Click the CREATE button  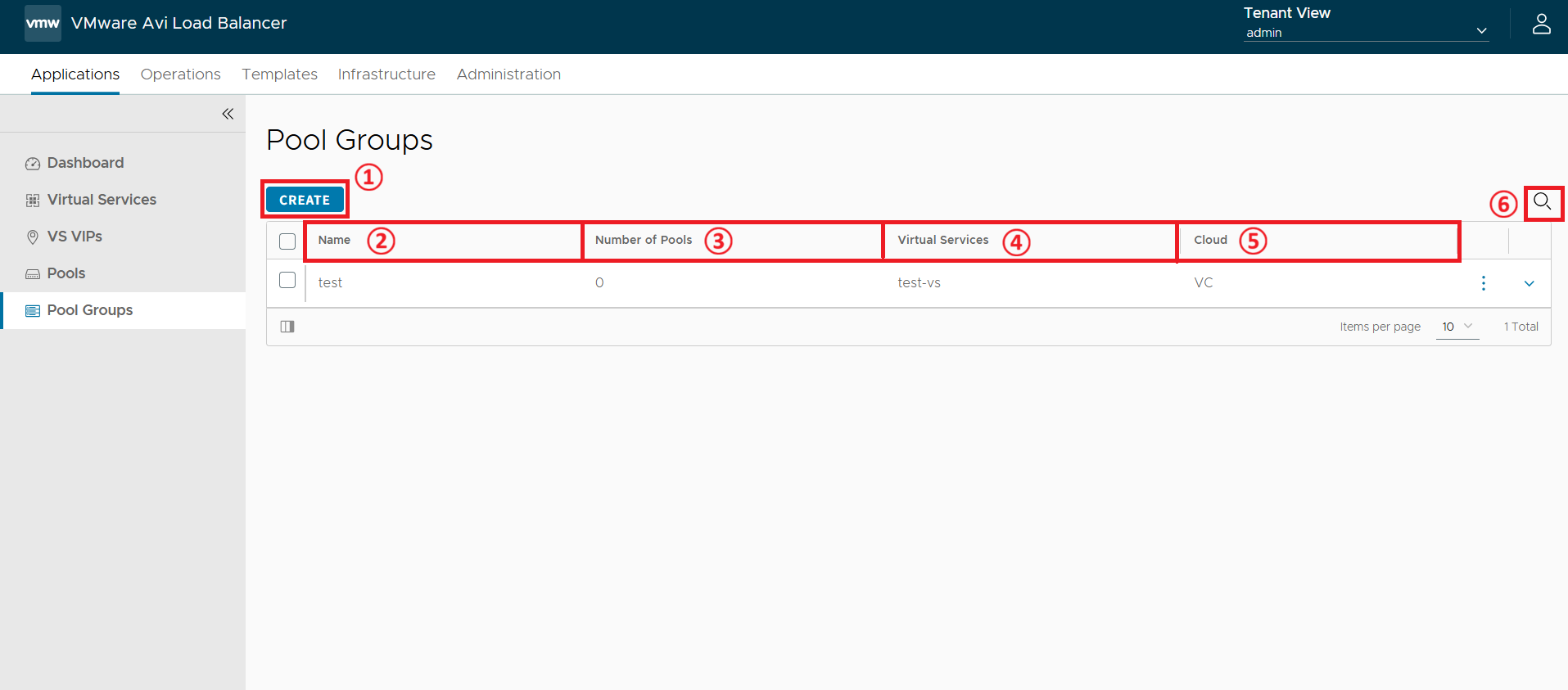tap(305, 200)
